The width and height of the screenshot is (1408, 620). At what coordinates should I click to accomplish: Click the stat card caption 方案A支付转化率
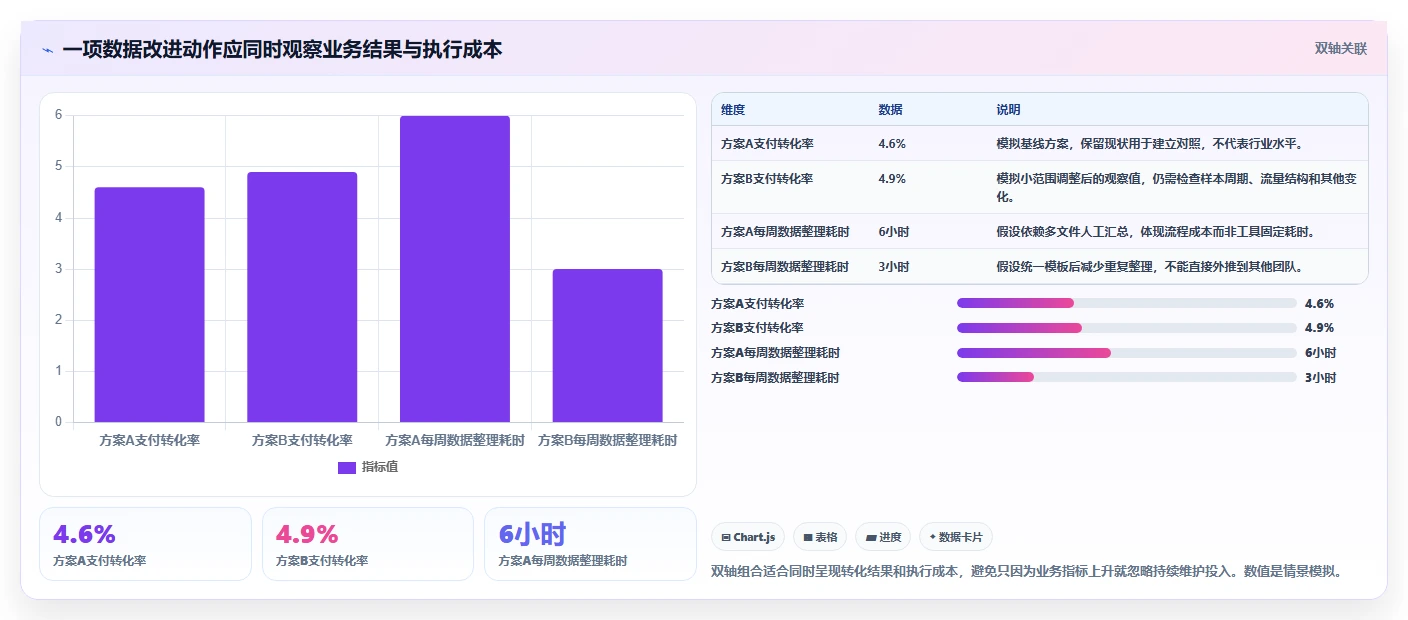click(100, 561)
